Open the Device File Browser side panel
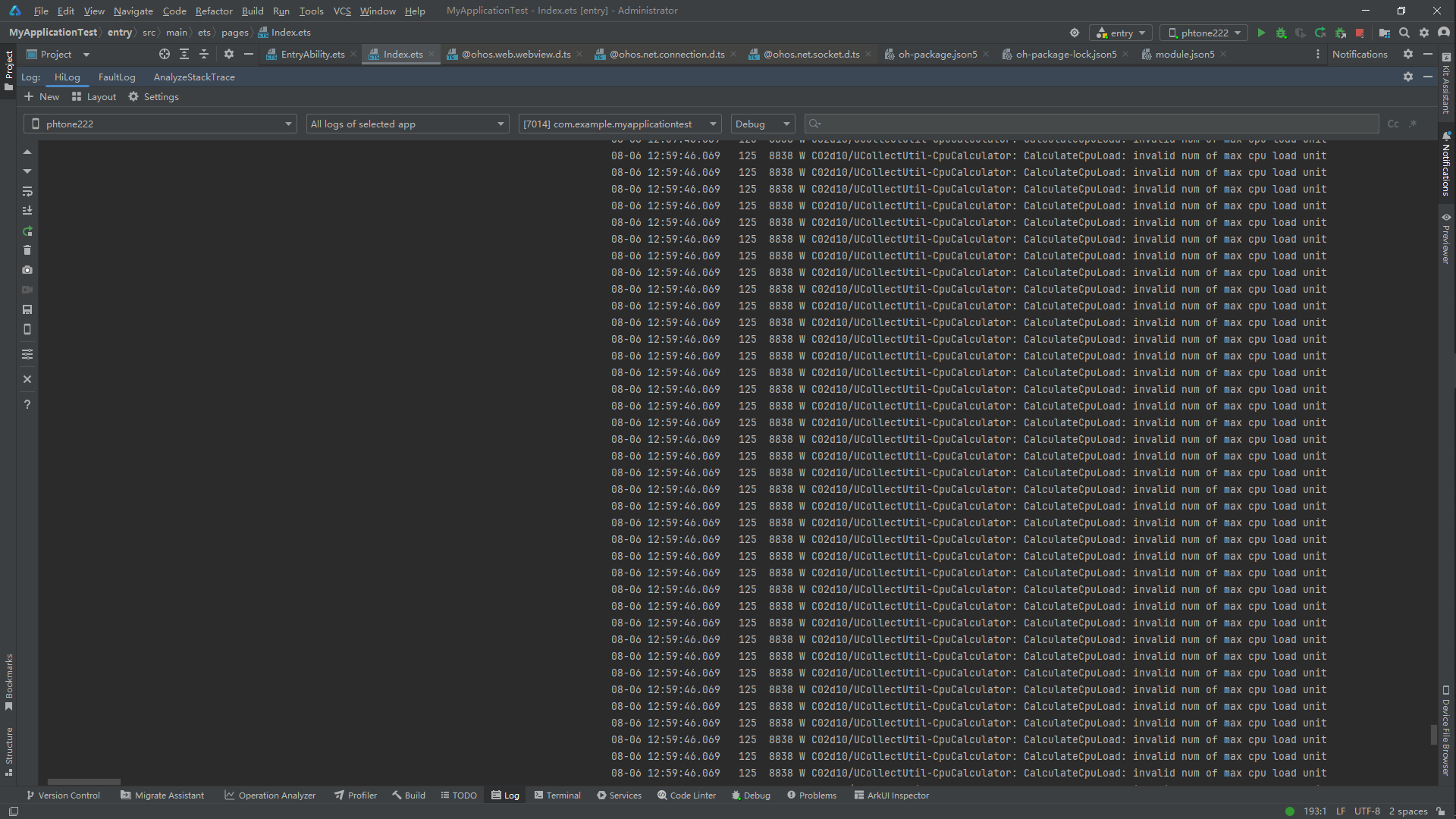Screen dimensions: 1456x819 tap(1446, 730)
